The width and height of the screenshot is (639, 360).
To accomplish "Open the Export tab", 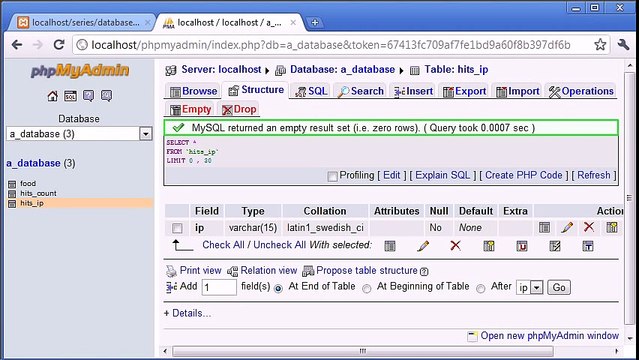I will 465,91.
